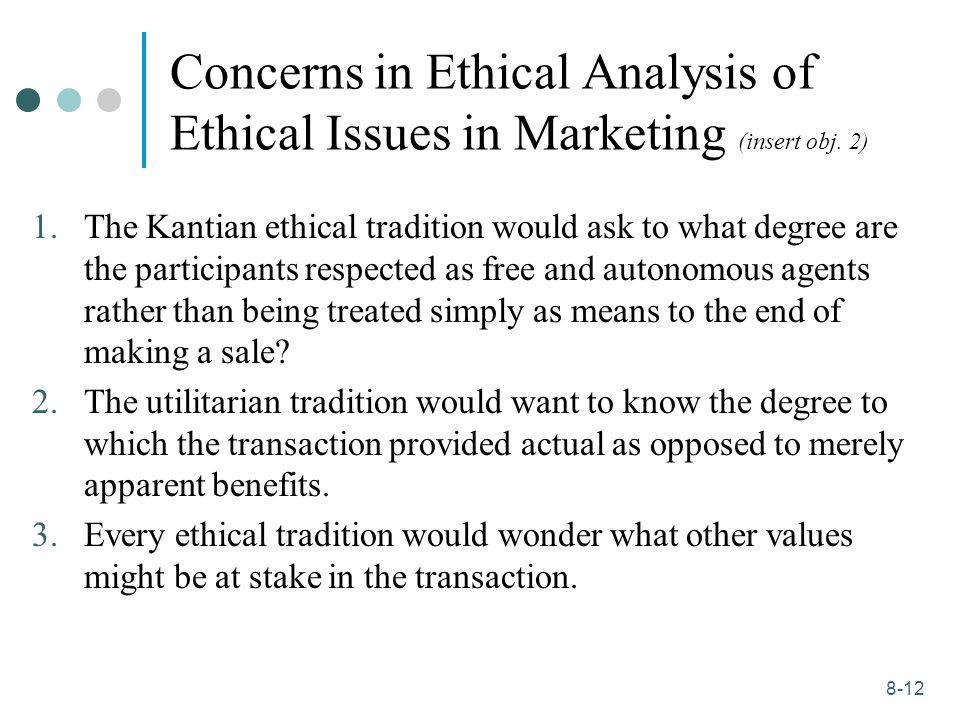Click the words 'apparent benefits.'

click(x=206, y=486)
